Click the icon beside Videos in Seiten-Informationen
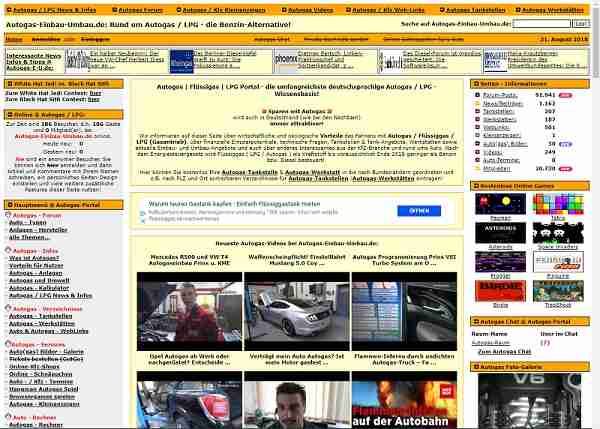This screenshot has width=600, height=429. 477,152
